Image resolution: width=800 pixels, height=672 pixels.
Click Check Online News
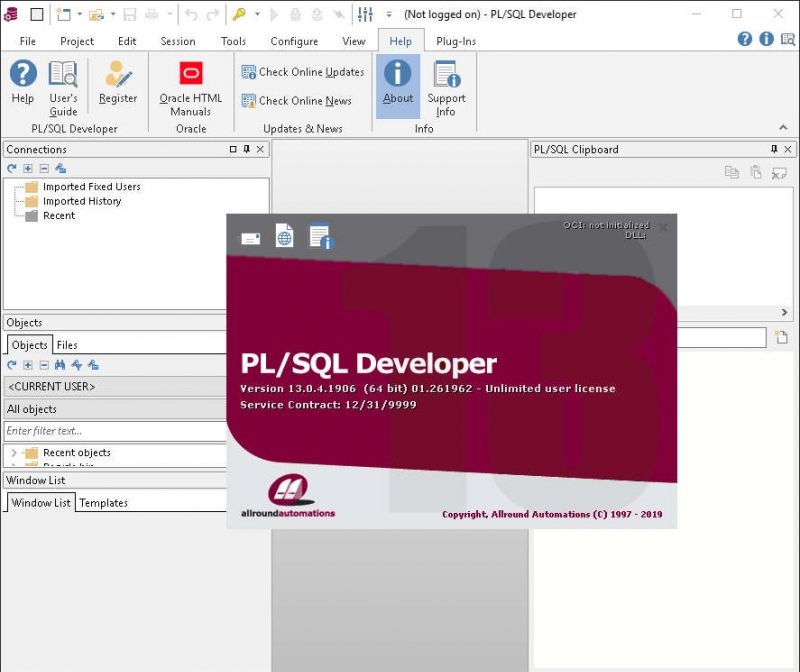pos(300,100)
